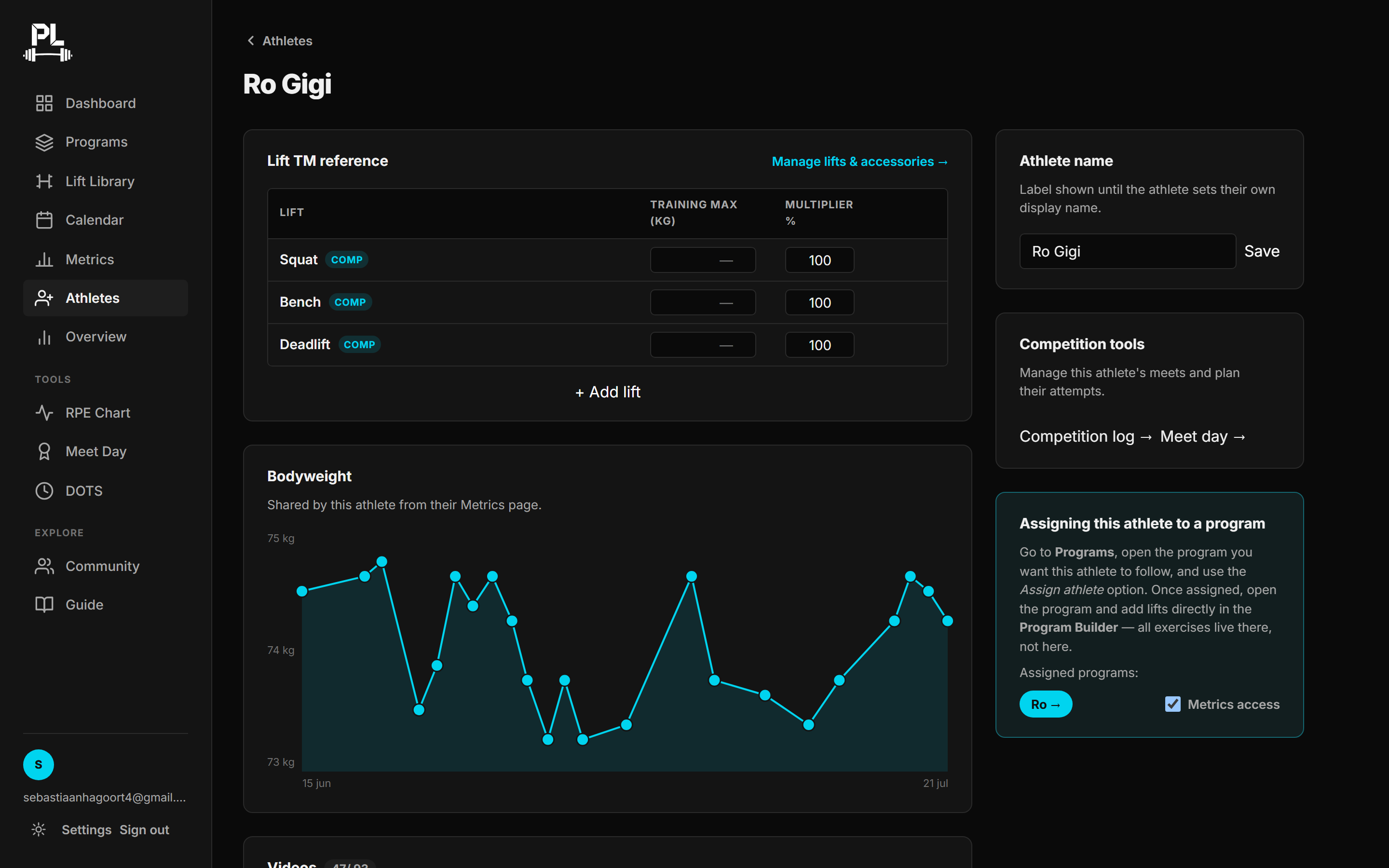
Task: Click the Overview bars icon
Action: 44,337
